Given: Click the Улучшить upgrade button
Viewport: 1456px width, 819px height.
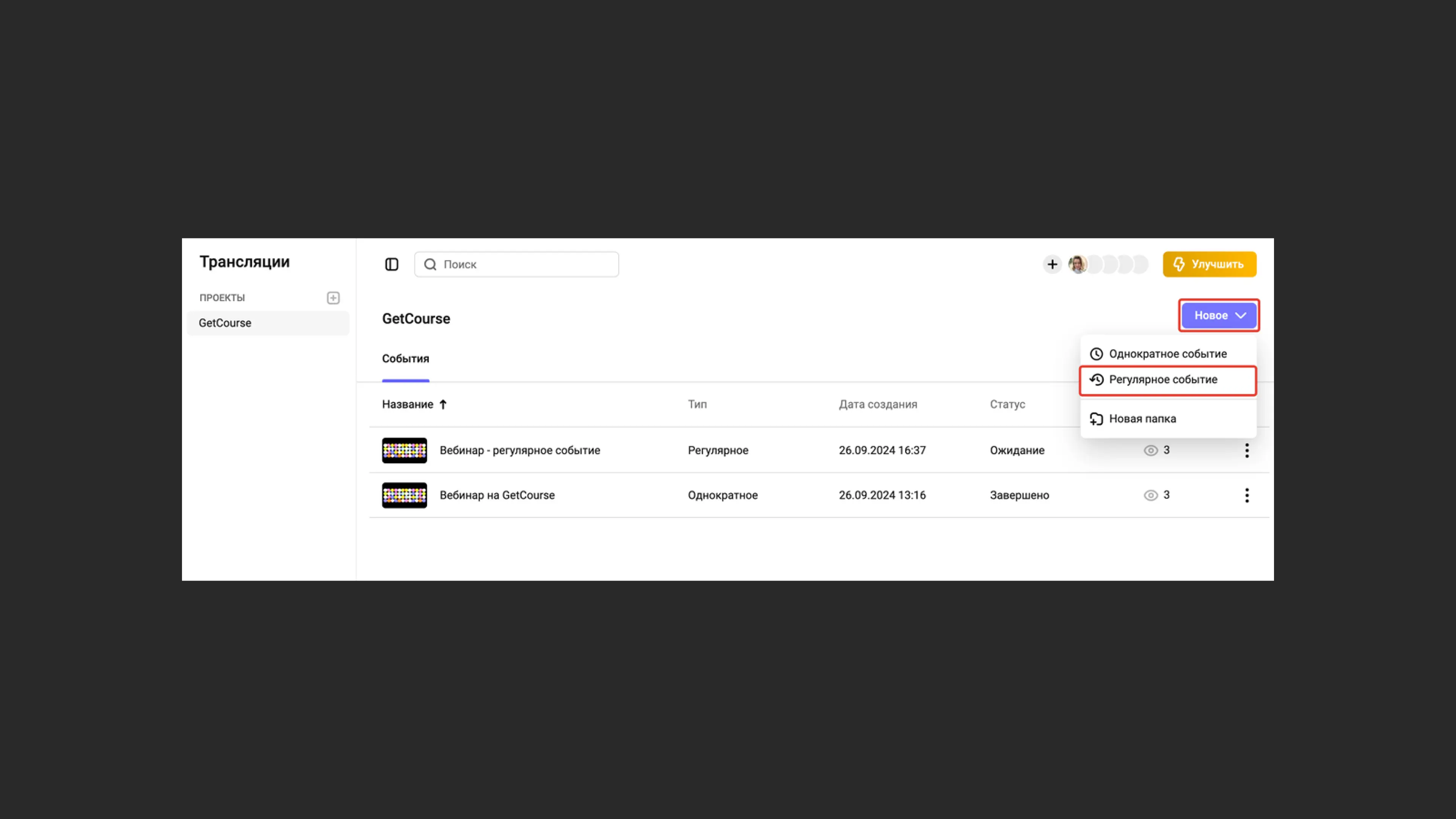Looking at the screenshot, I should tap(1209, 265).
